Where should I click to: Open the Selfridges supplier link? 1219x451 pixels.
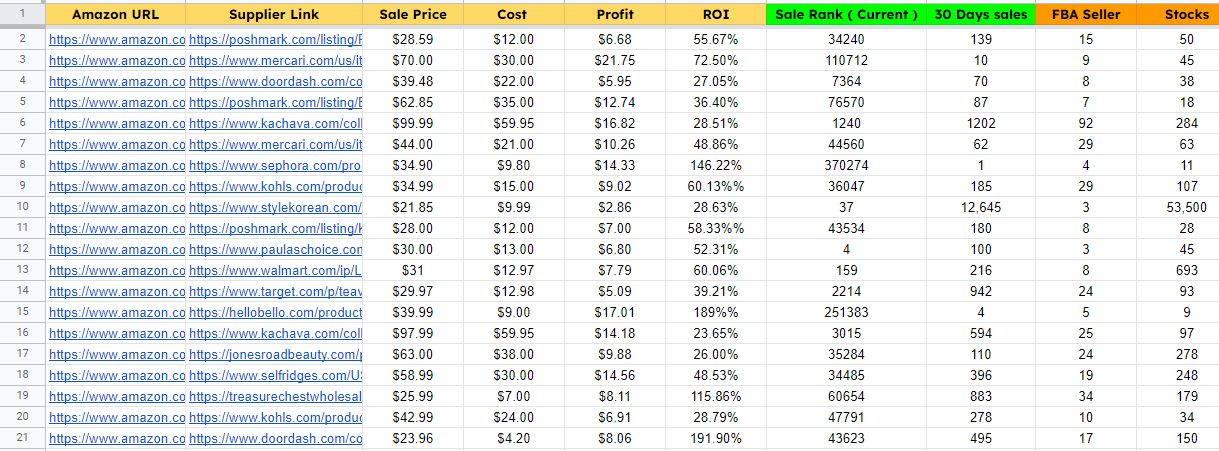tap(275, 375)
